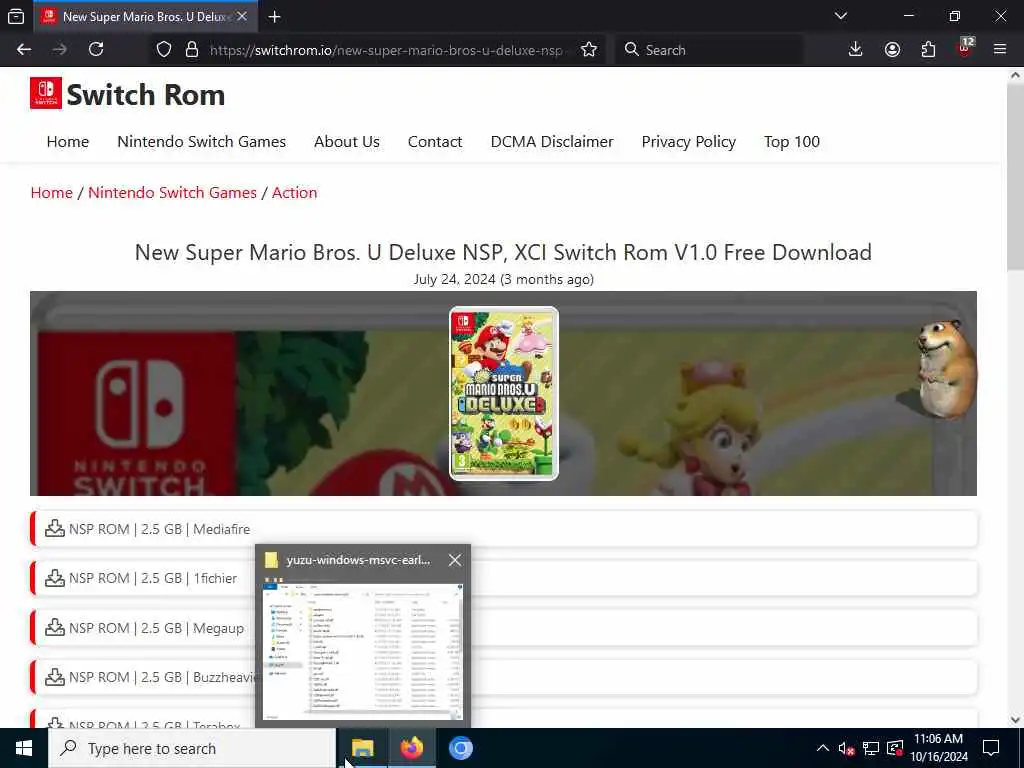
Task: Open a new browser tab
Action: [274, 16]
